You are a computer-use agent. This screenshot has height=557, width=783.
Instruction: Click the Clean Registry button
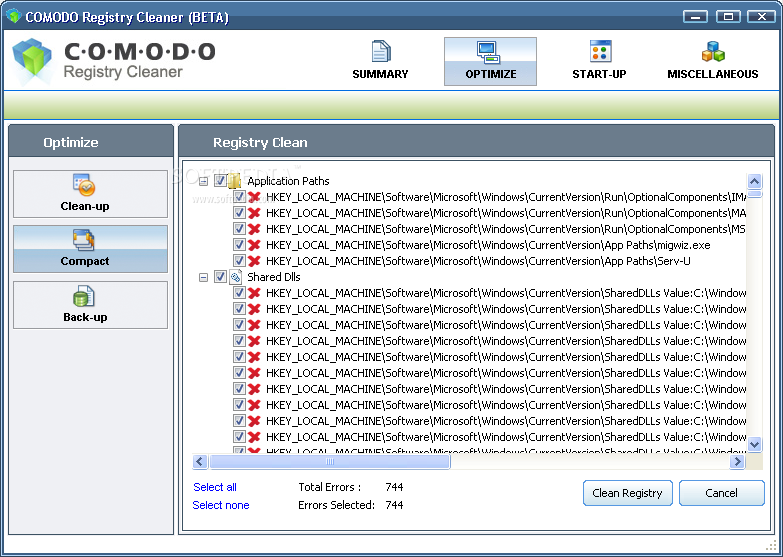pyautogui.click(x=628, y=493)
